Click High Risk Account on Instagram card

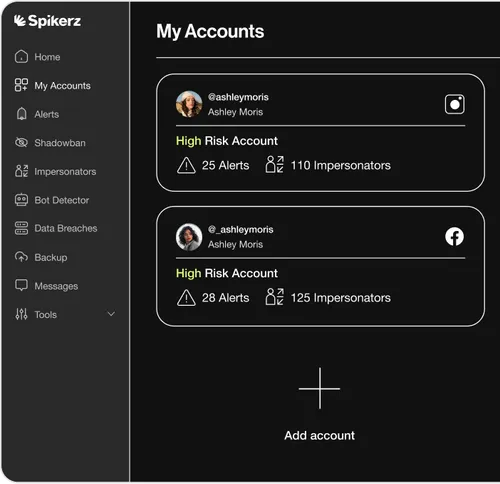click(227, 141)
